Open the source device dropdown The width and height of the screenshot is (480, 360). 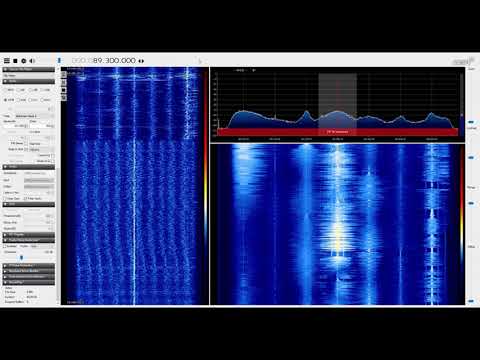(29, 75)
